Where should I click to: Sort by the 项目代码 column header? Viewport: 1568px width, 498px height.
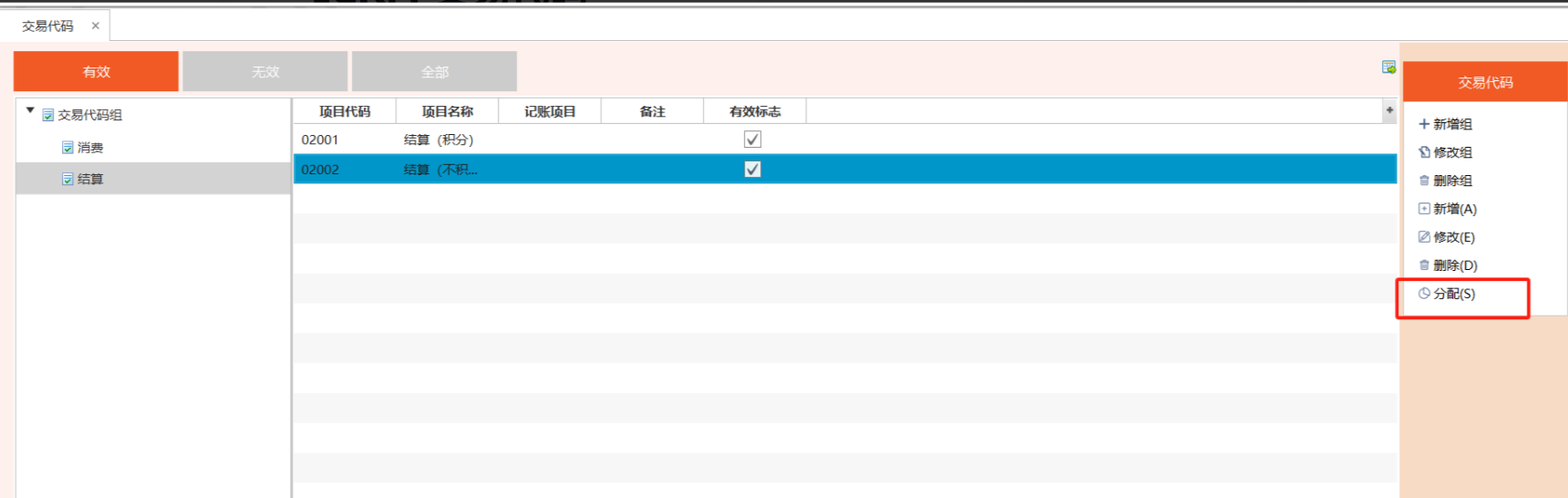[x=345, y=111]
